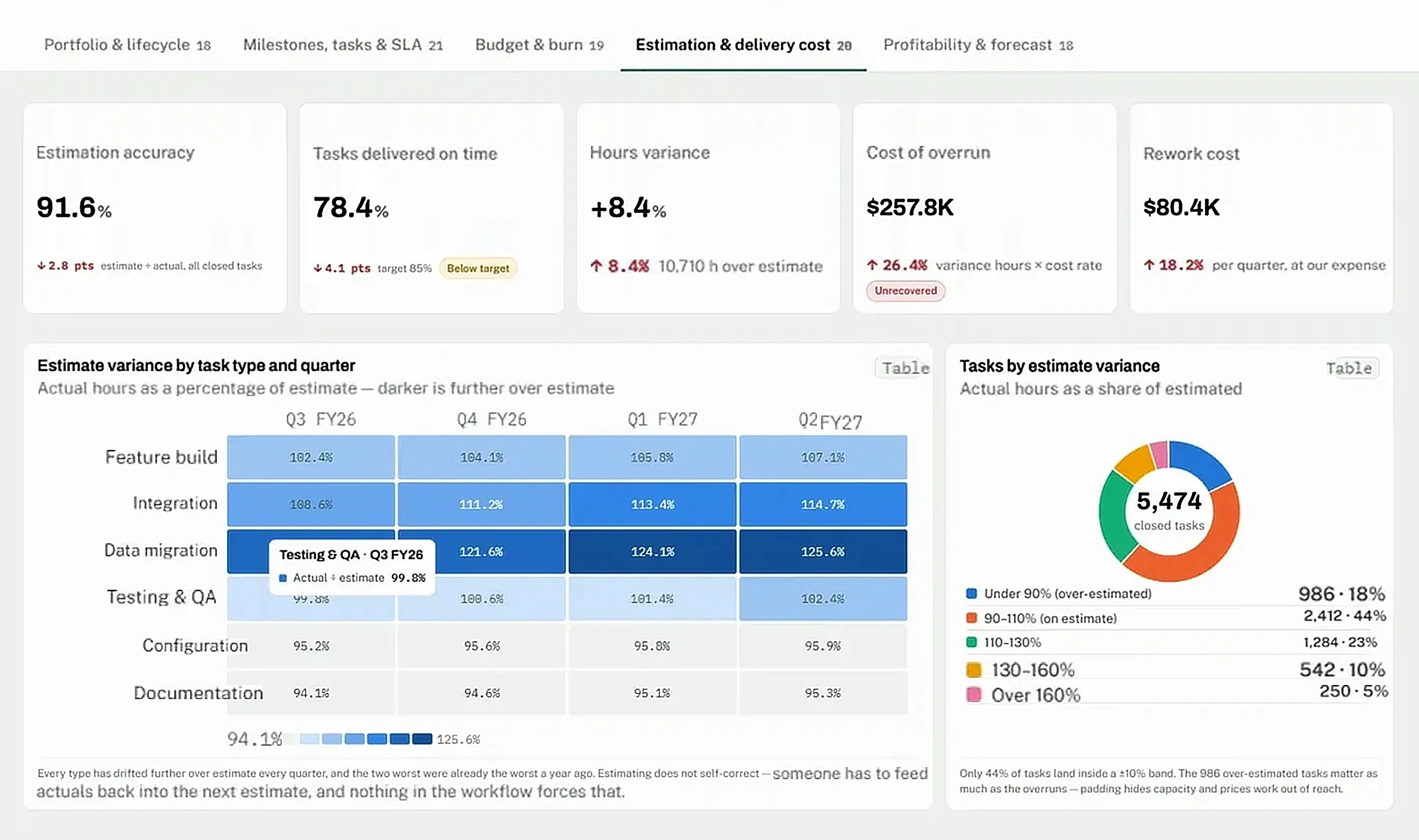Click the 5,474 closed tasks donut center
This screenshot has height=840, width=1419.
(x=1169, y=511)
